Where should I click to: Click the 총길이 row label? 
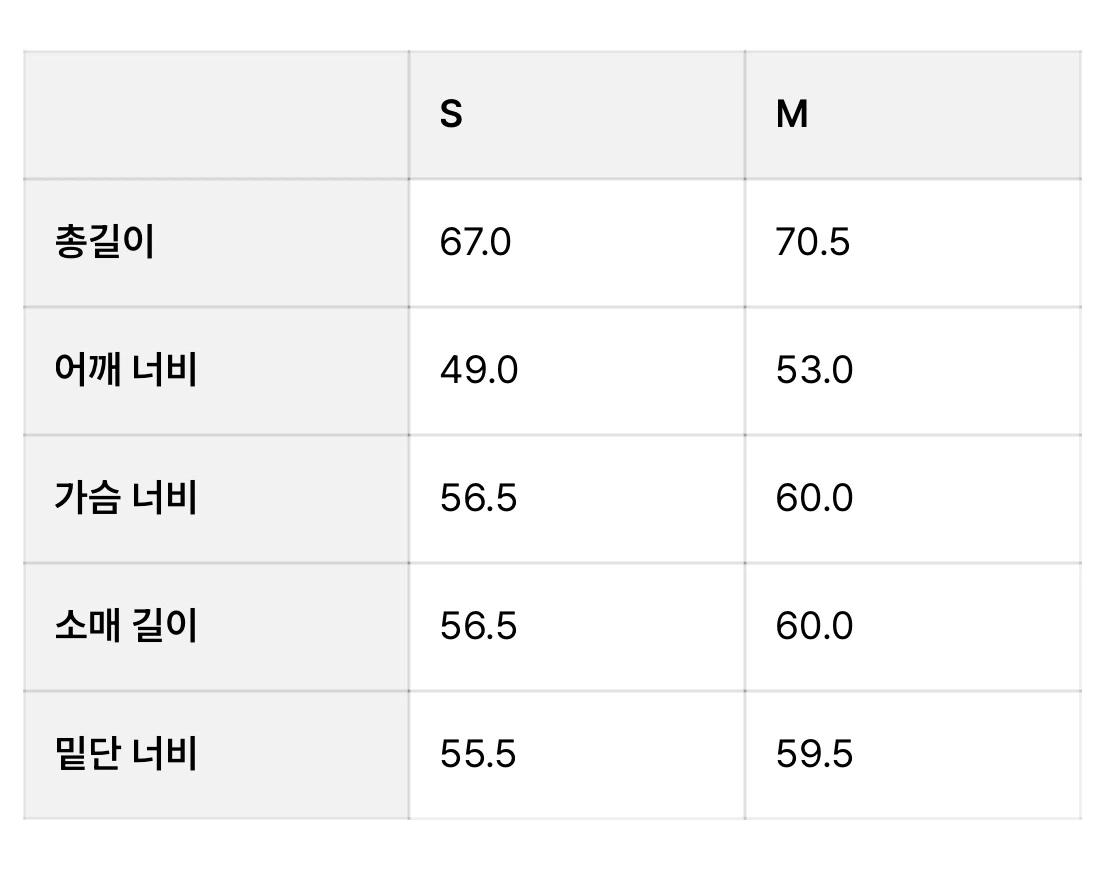point(105,242)
